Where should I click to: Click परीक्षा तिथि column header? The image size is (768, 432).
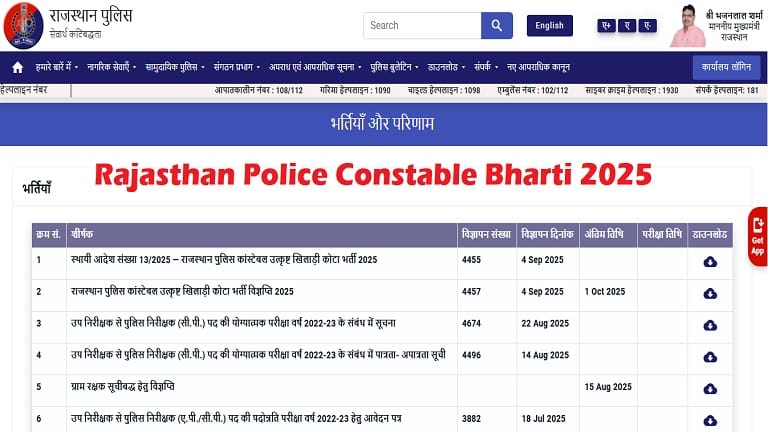(662, 235)
